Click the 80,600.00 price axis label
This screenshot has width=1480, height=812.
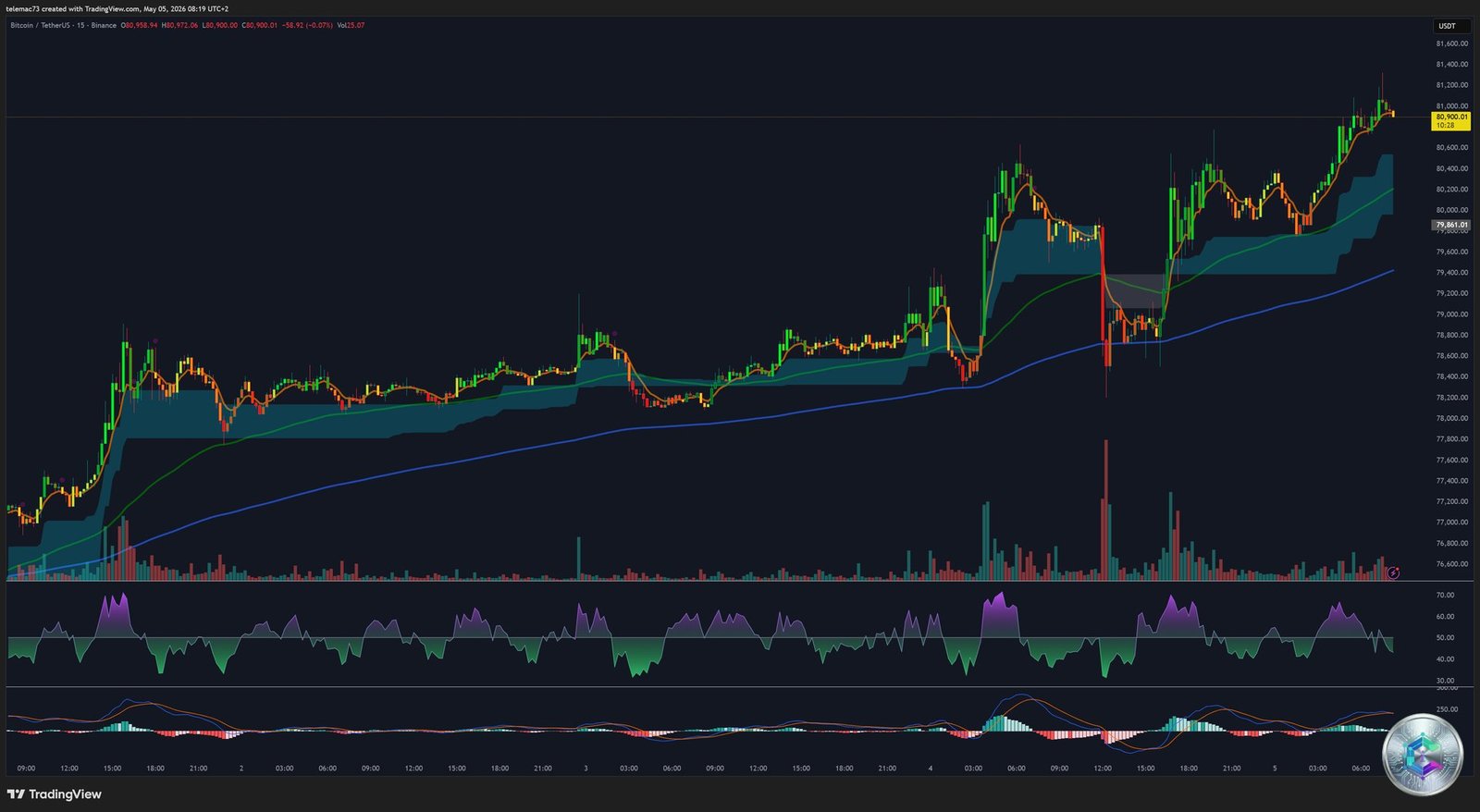click(x=1451, y=148)
